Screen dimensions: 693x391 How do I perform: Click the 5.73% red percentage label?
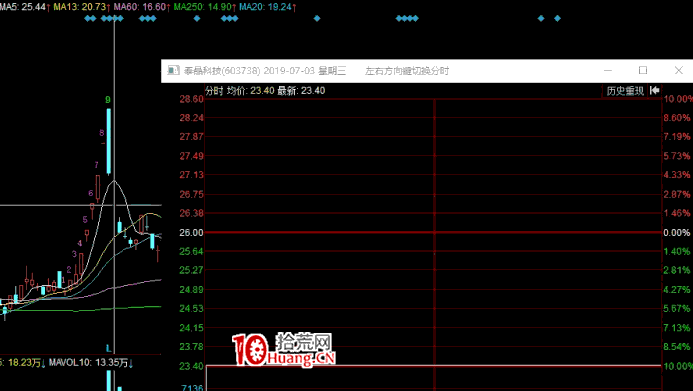coord(677,156)
